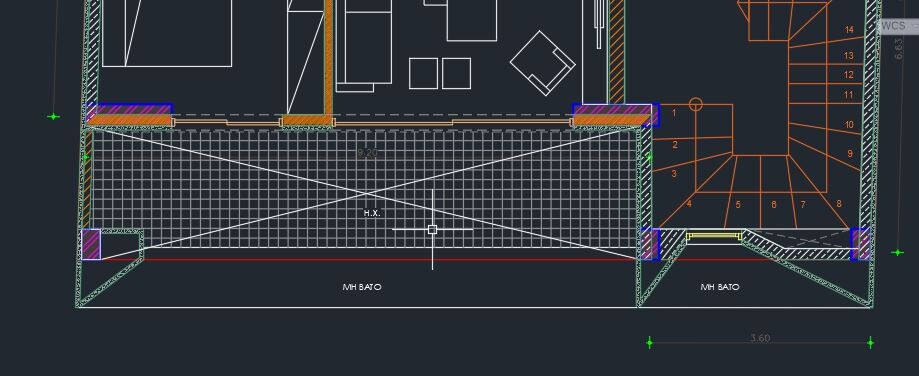Select the yellow window under the stairs
The width and height of the screenshot is (919, 376).
713,236
